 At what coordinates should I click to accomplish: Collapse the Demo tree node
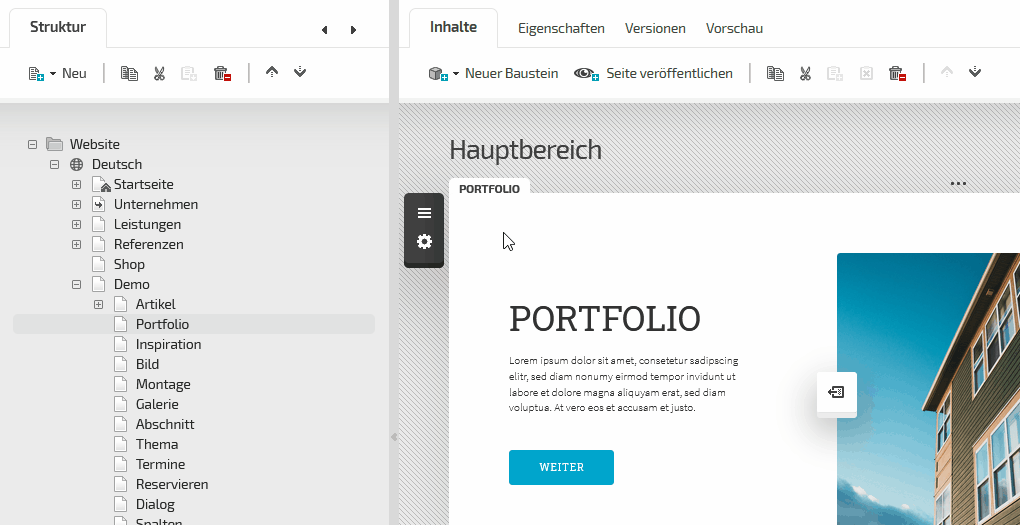(76, 285)
